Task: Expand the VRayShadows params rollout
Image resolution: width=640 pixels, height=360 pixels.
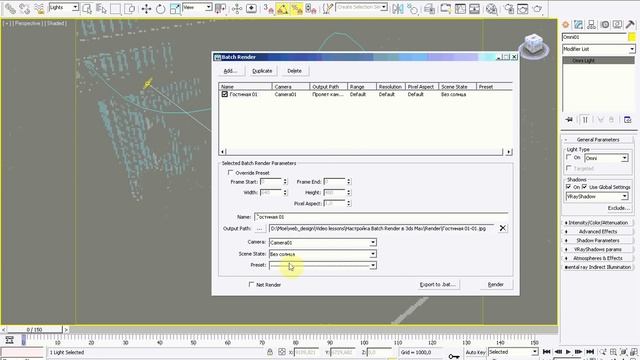Action: pos(598,249)
